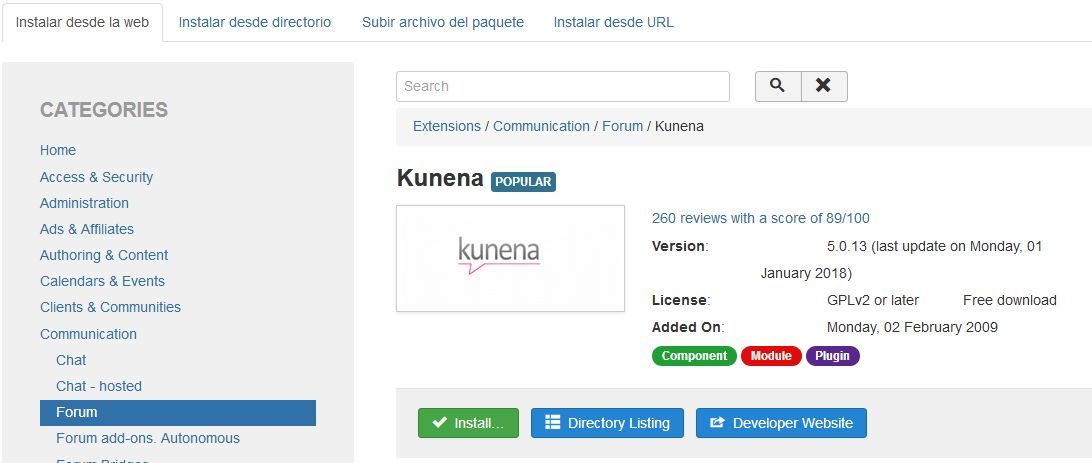The height and width of the screenshot is (463, 1092).
Task: Clear search with the X button
Action: 824,86
